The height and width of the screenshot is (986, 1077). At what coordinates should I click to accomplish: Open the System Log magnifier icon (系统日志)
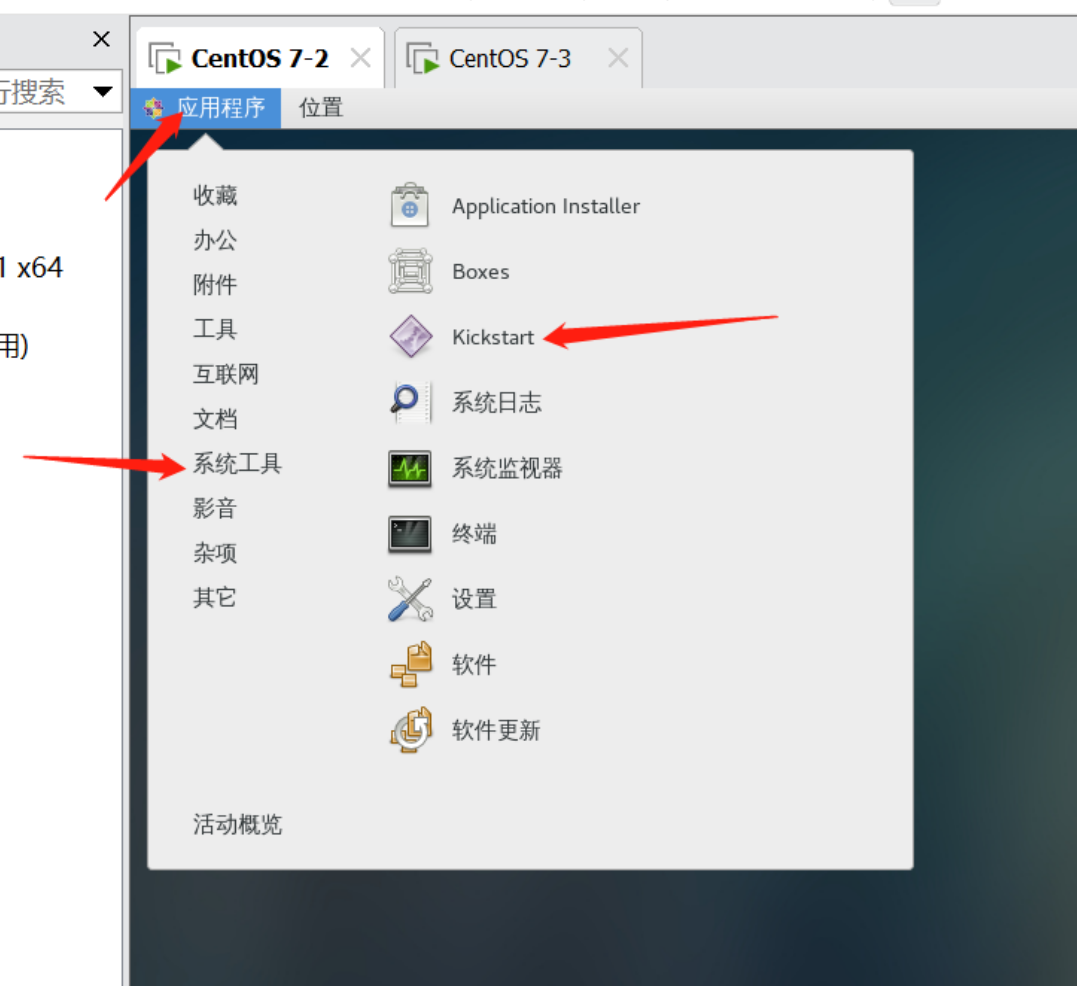(x=410, y=402)
